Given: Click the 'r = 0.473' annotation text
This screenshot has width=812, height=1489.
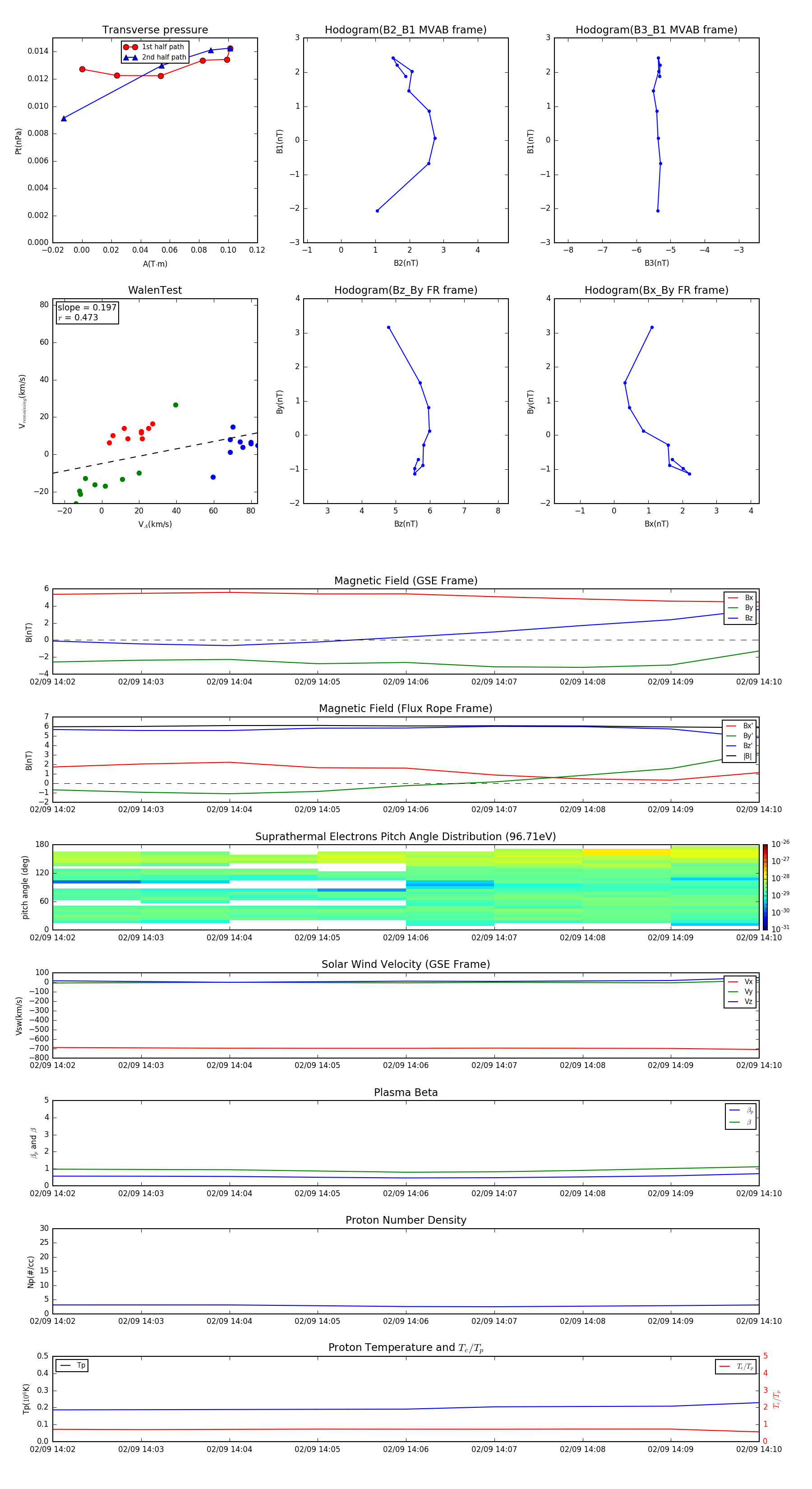Looking at the screenshot, I should tap(78, 317).
